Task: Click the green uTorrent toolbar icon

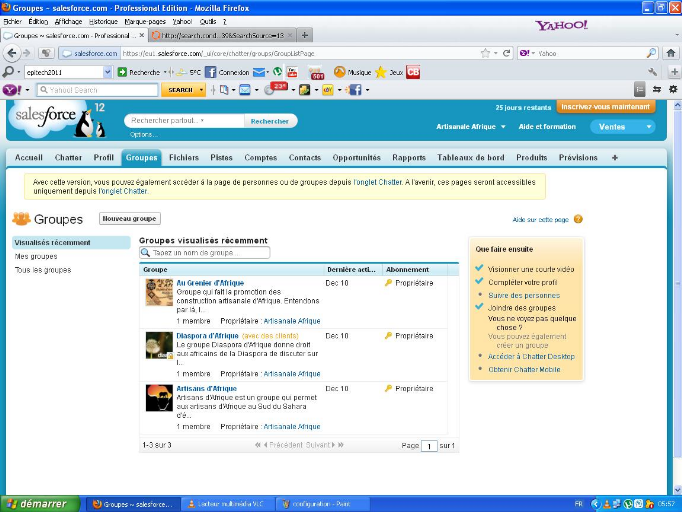Action: [x=277, y=72]
